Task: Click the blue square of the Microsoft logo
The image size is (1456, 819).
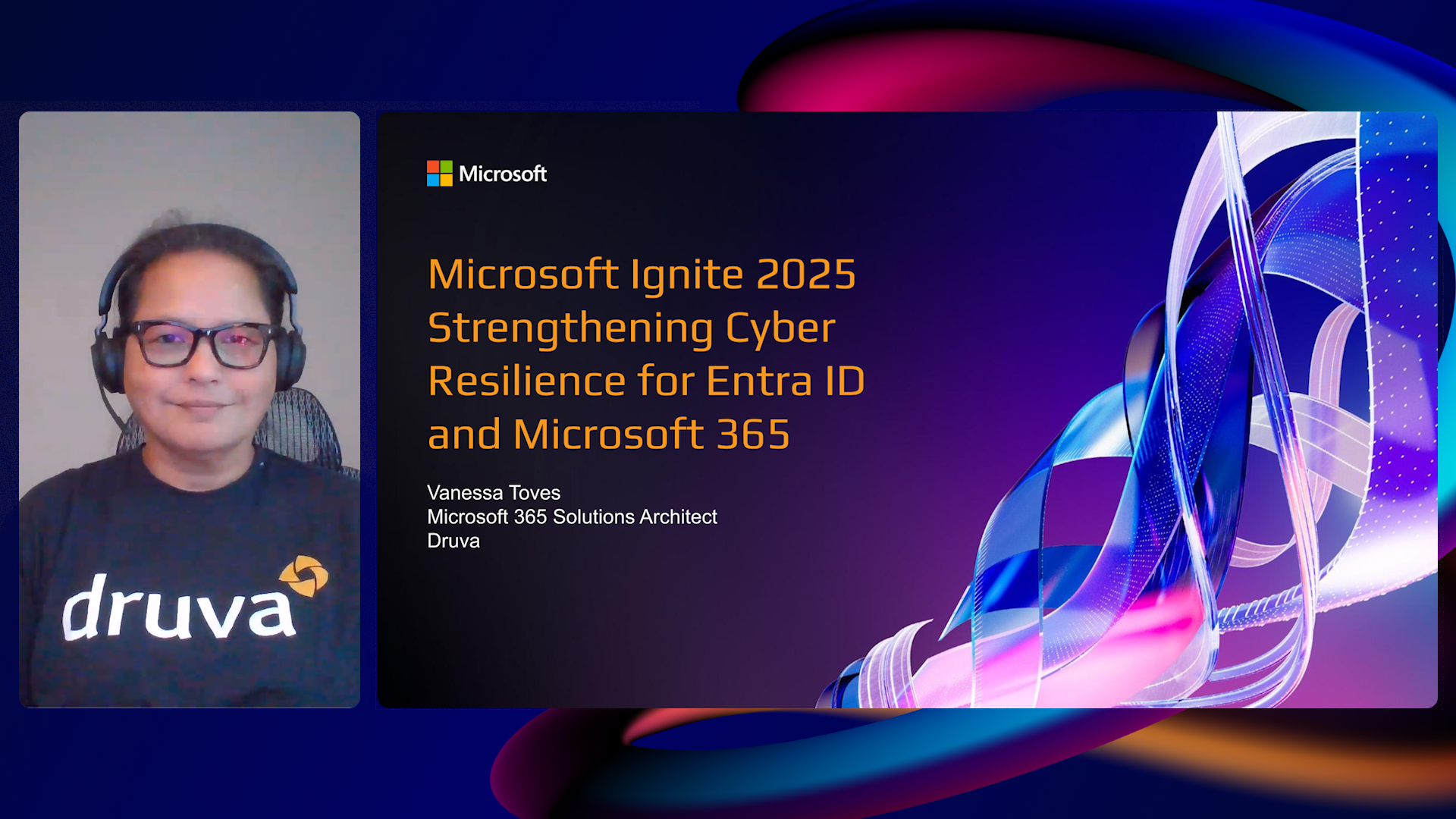Action: [432, 181]
